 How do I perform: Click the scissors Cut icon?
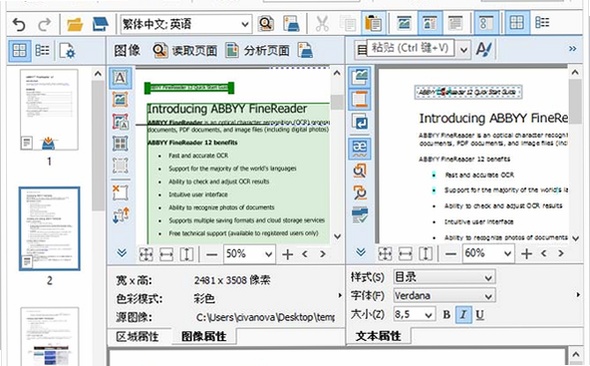pos(322,24)
